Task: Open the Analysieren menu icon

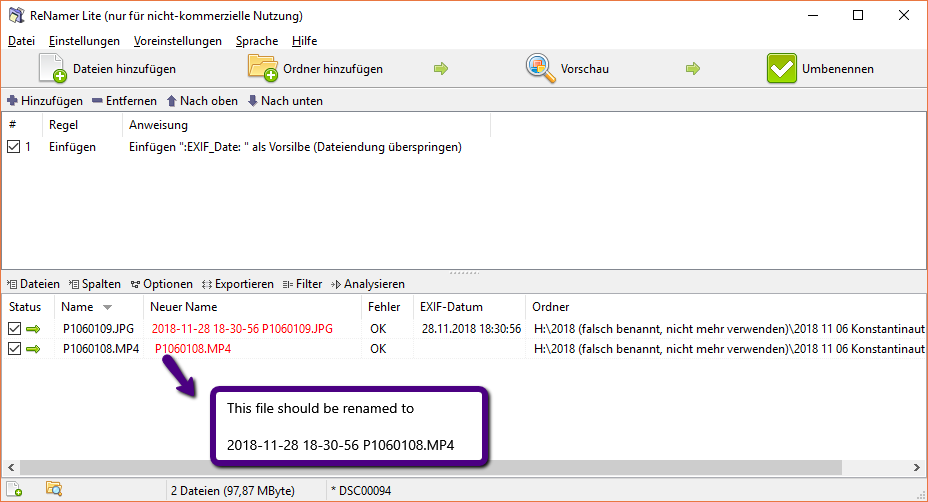Action: pyautogui.click(x=336, y=284)
